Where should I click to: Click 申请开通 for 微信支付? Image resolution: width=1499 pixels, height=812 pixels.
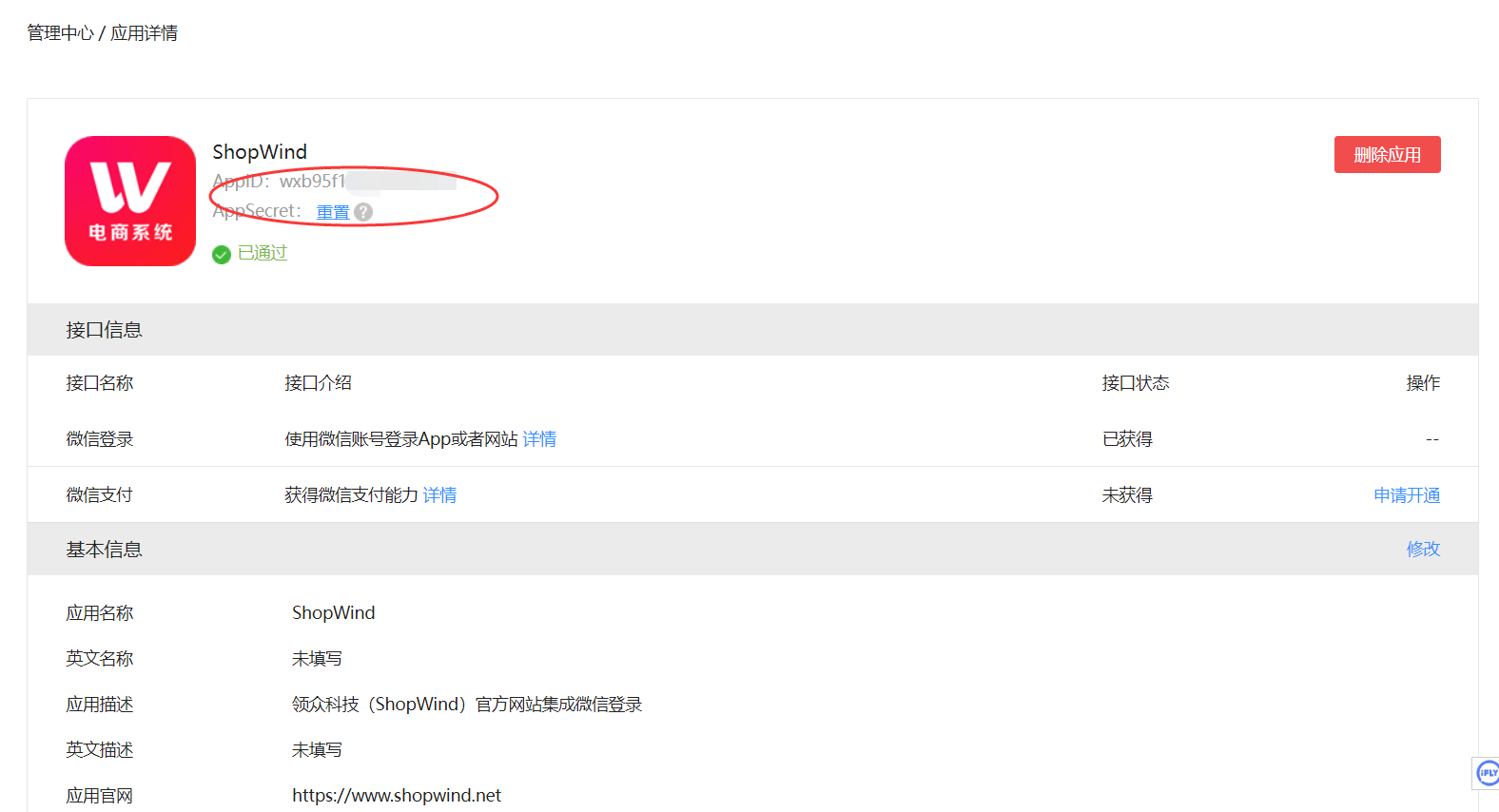point(1407,495)
